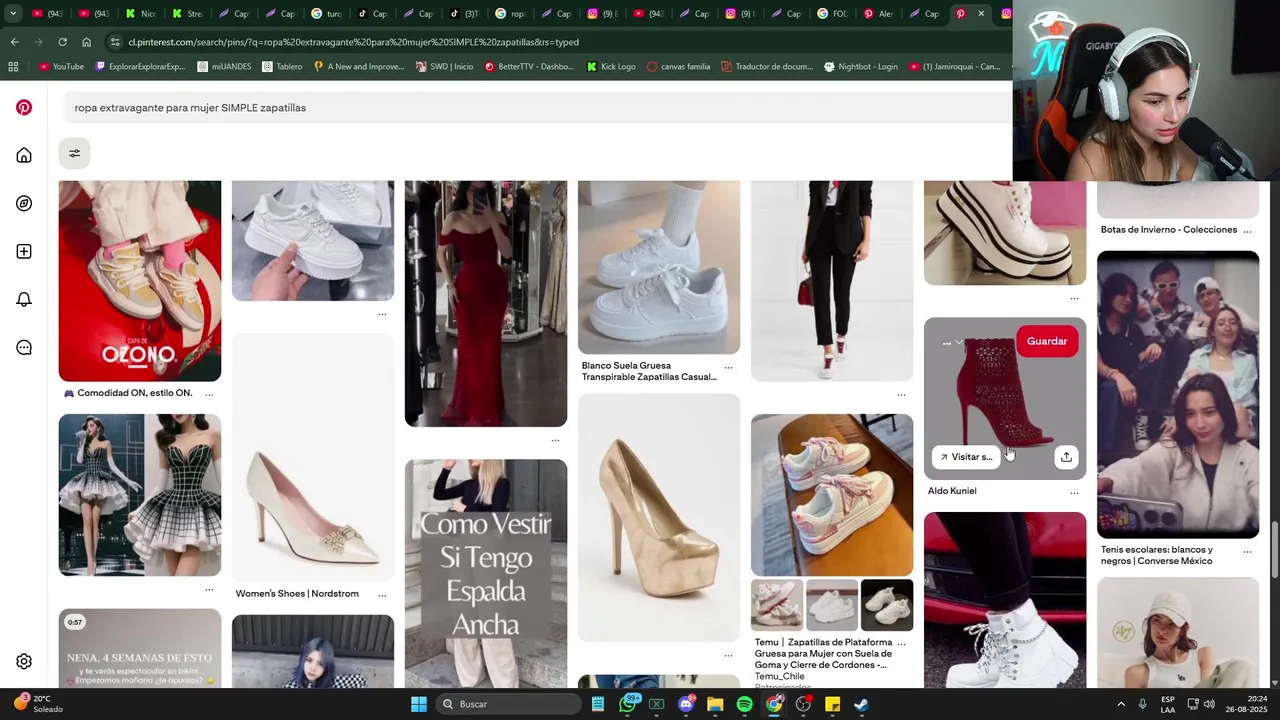Save the pin with Guardar button

click(1047, 341)
